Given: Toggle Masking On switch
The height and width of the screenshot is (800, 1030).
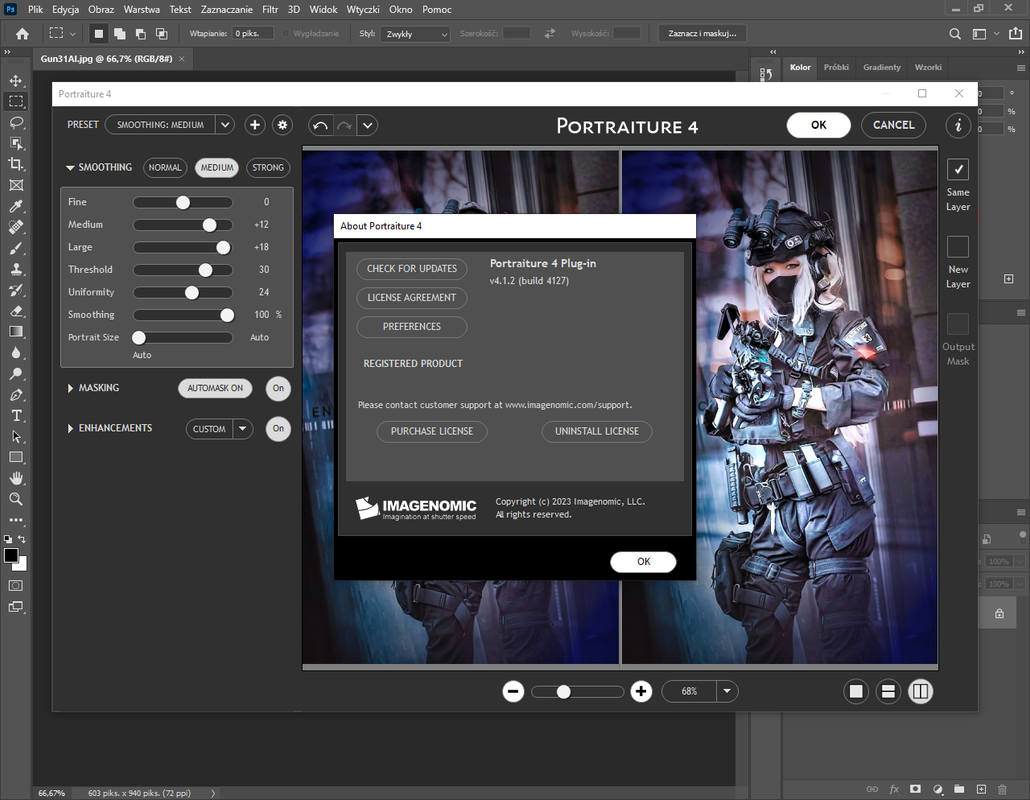Looking at the screenshot, I should coord(279,388).
